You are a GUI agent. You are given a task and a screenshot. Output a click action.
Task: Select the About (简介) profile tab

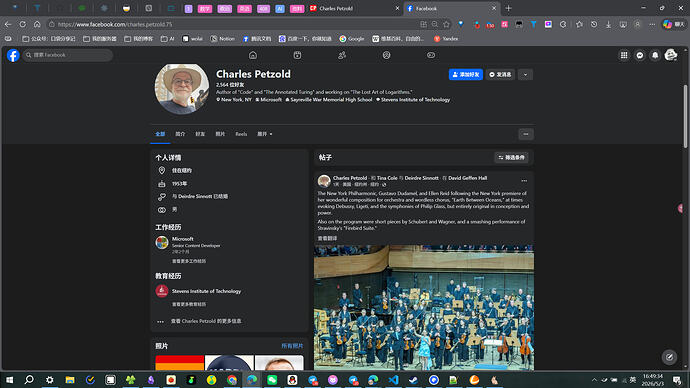[x=180, y=134]
